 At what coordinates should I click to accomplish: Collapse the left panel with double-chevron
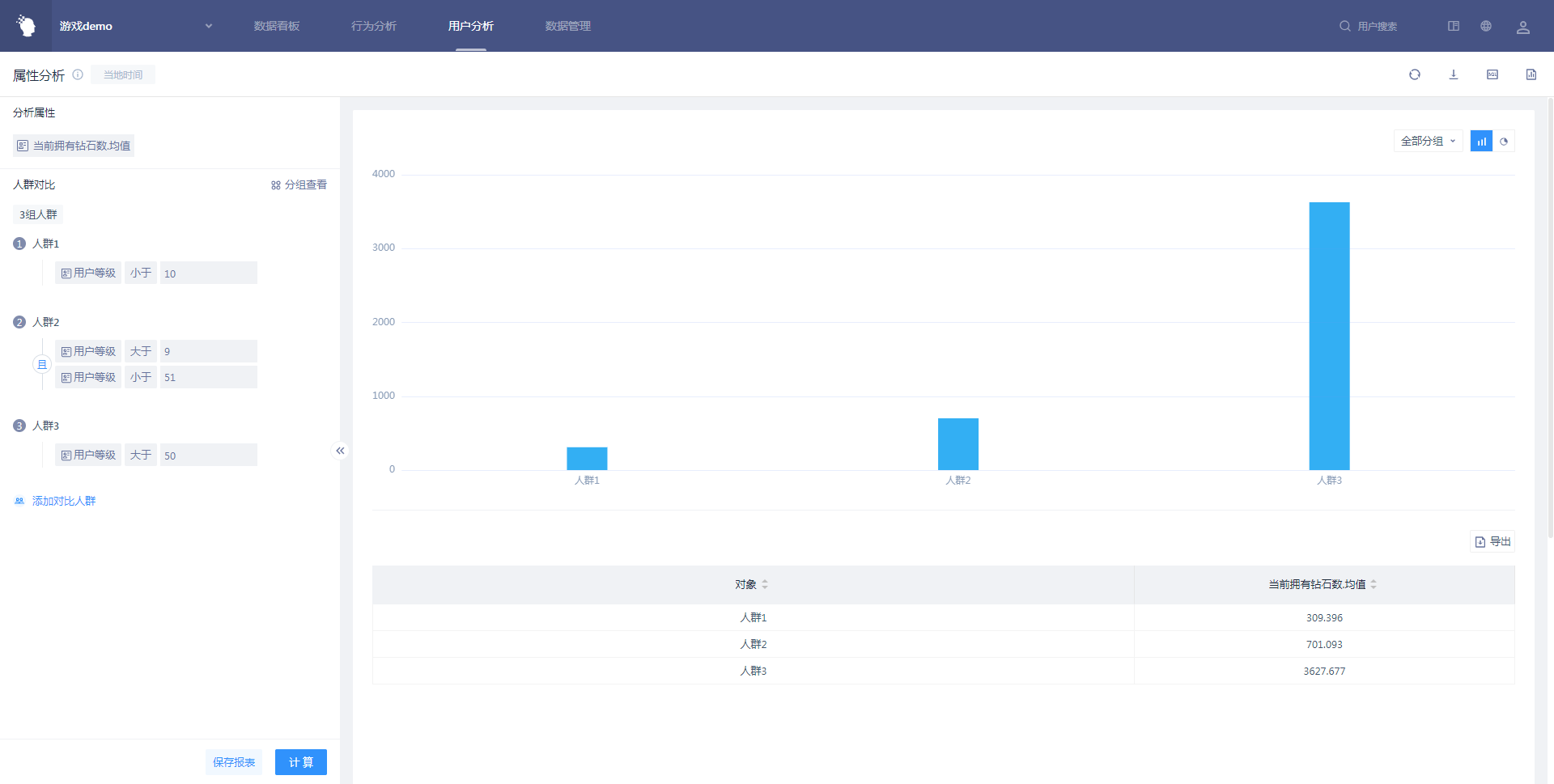tap(340, 451)
